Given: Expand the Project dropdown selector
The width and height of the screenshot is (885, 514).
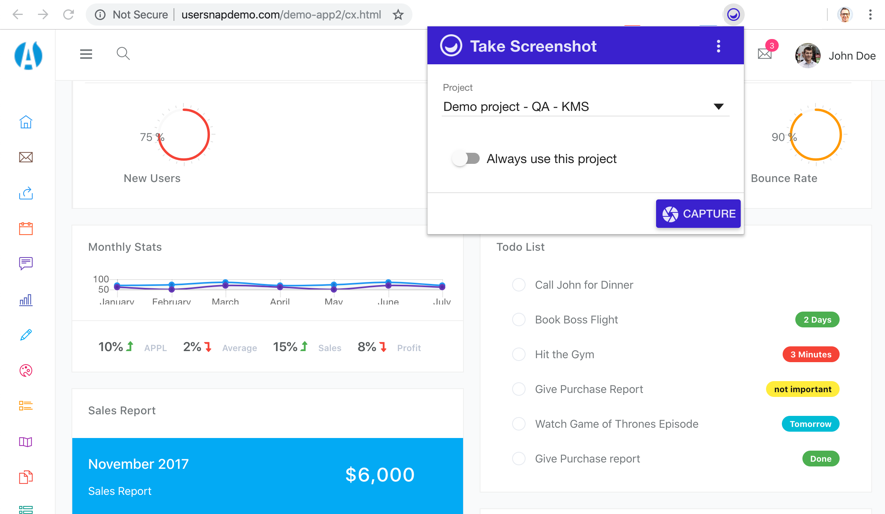Looking at the screenshot, I should [584, 107].
